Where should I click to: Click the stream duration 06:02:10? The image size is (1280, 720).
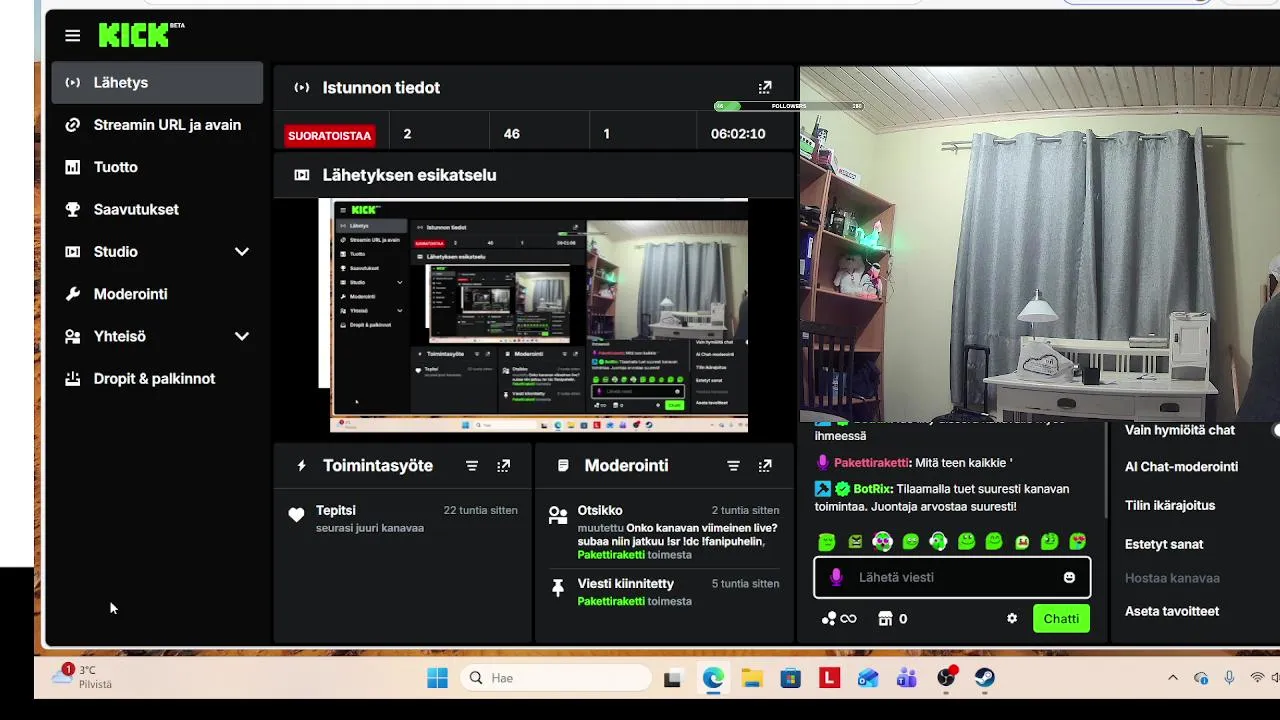(x=738, y=134)
